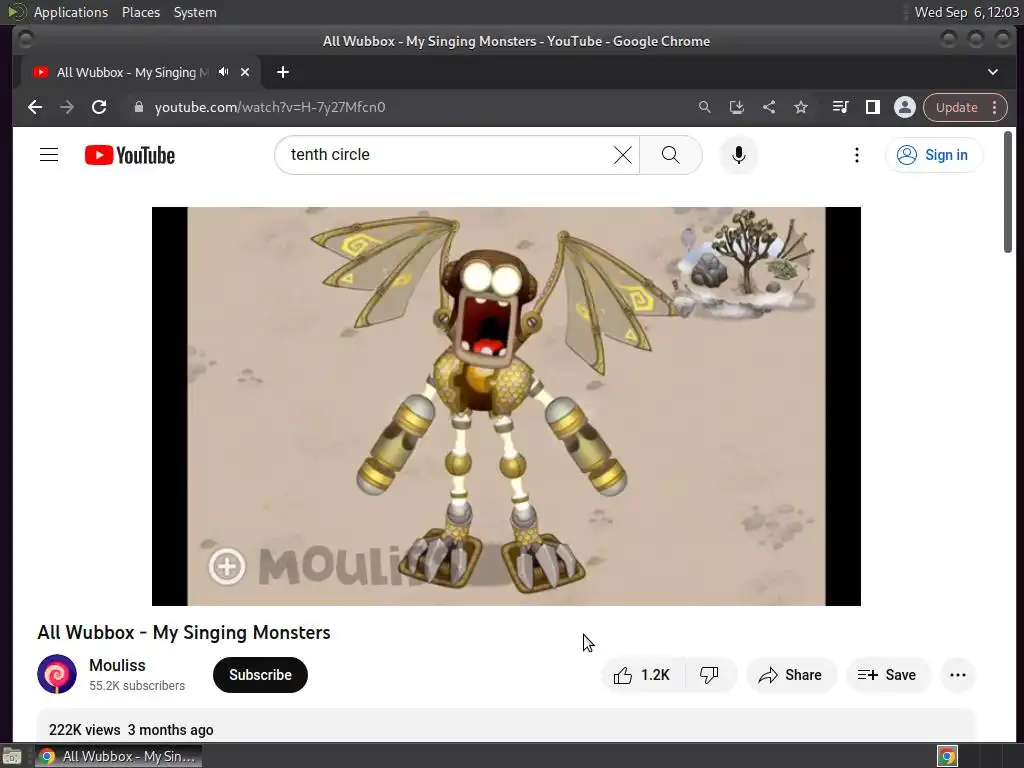Click the Applications menu logo icon

(16, 12)
